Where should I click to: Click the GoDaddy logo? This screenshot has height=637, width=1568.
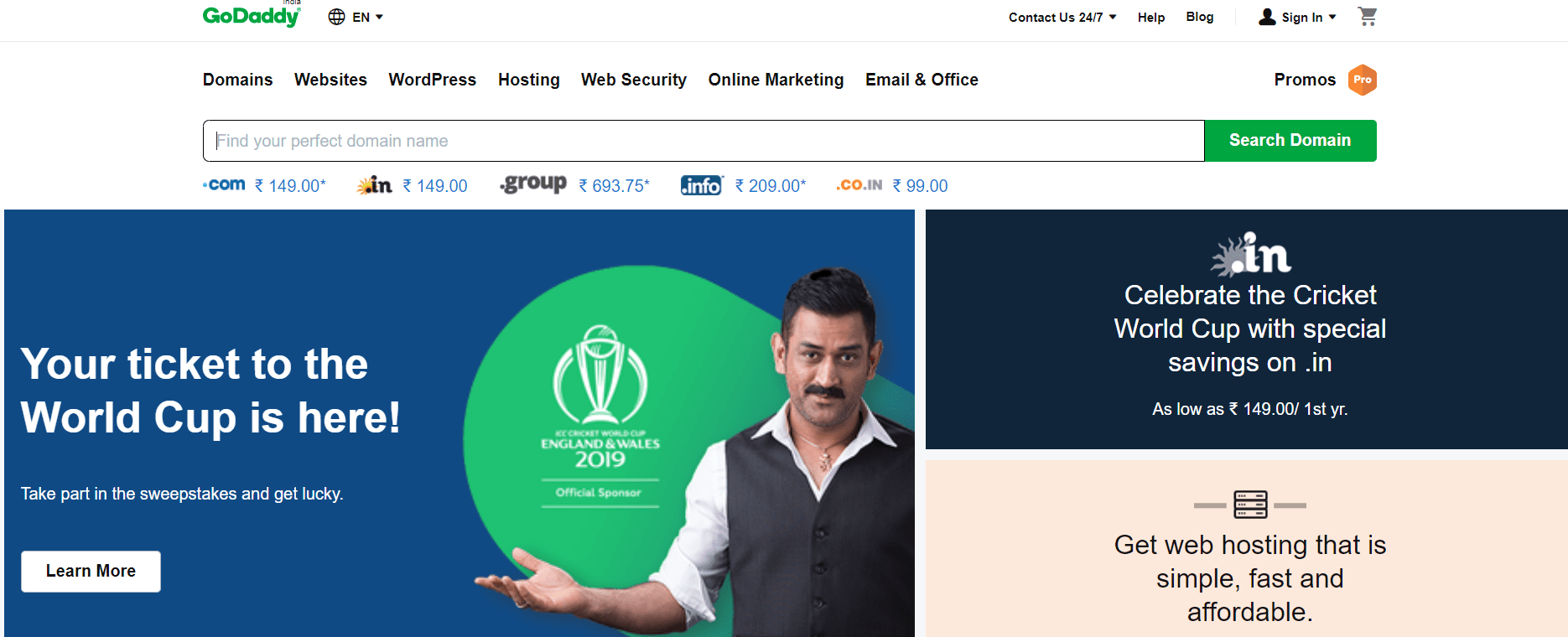click(251, 16)
